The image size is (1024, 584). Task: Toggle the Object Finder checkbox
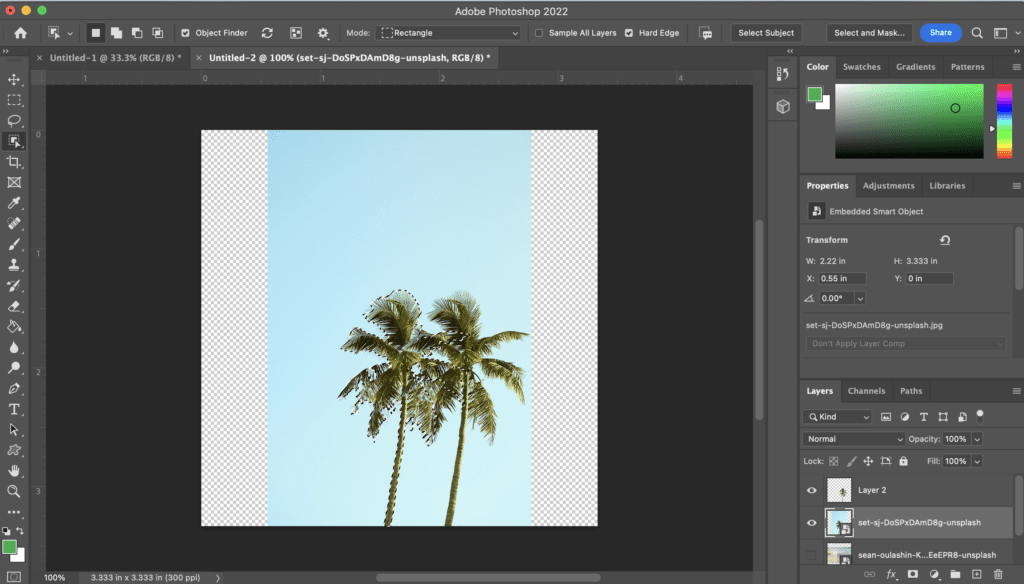(x=185, y=33)
